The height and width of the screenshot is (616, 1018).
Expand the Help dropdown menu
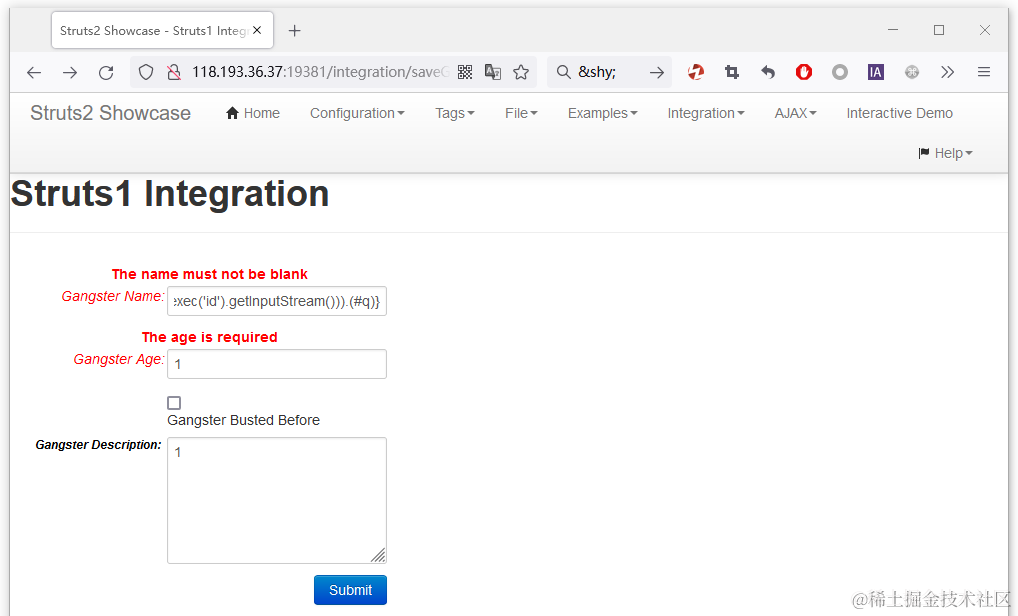point(945,153)
